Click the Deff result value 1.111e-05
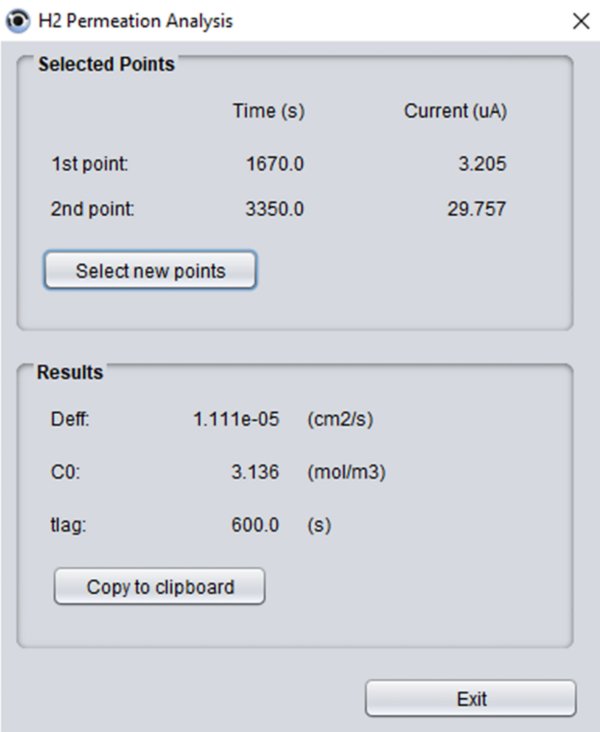 [236, 420]
